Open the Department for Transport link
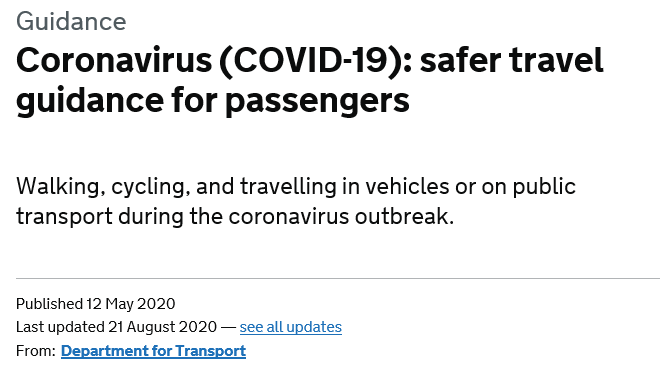This screenshot has height=376, width=660. click(153, 351)
